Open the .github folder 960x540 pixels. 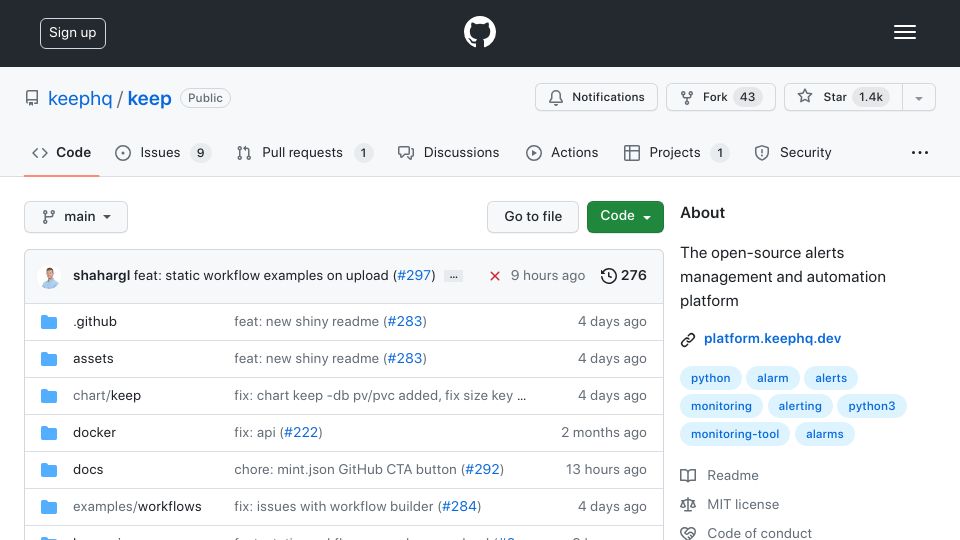95,321
